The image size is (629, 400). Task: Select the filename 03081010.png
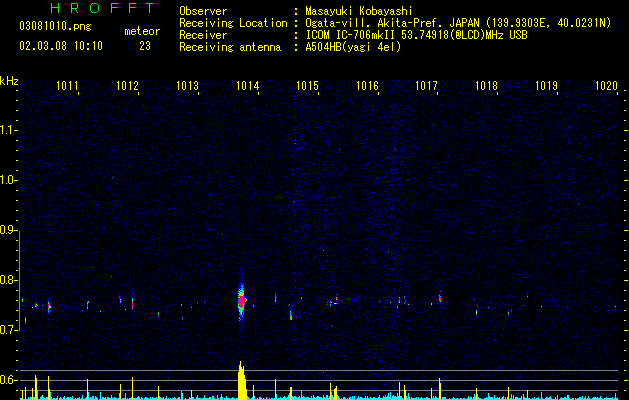[55, 27]
